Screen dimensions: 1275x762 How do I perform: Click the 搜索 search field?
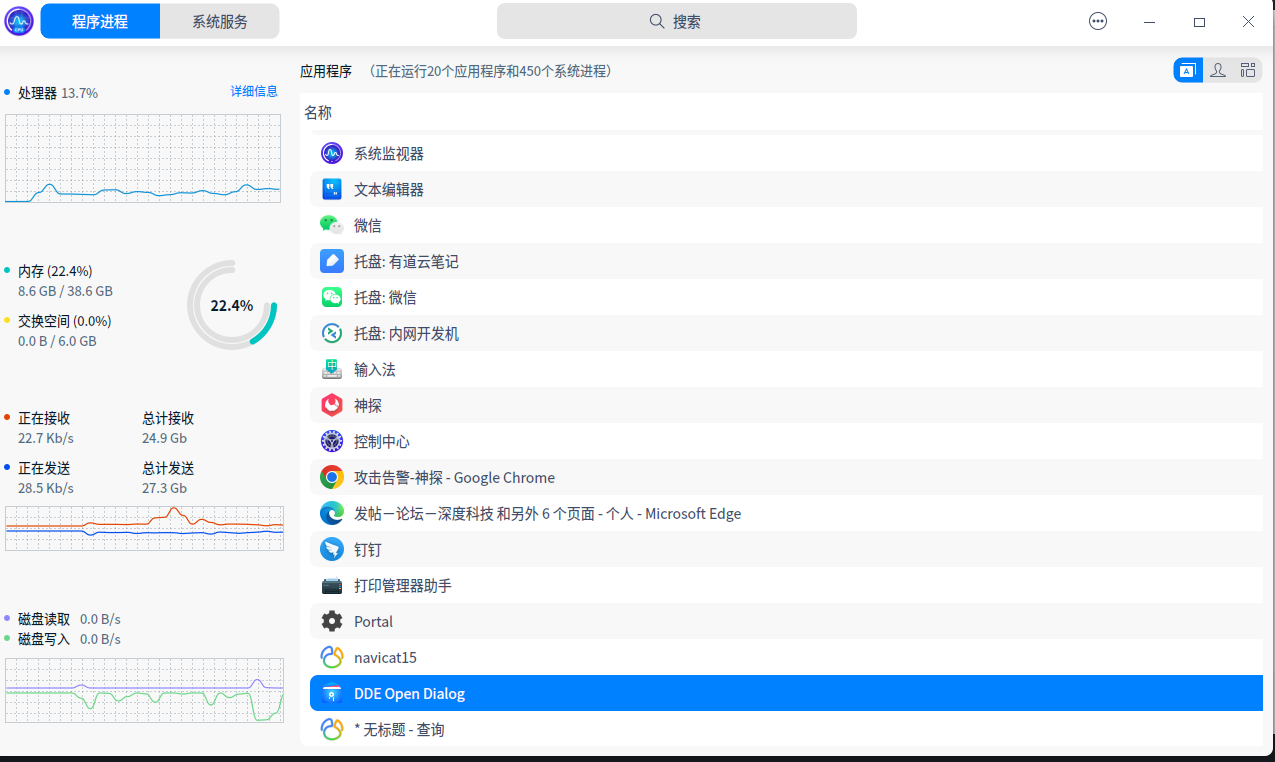coord(677,21)
